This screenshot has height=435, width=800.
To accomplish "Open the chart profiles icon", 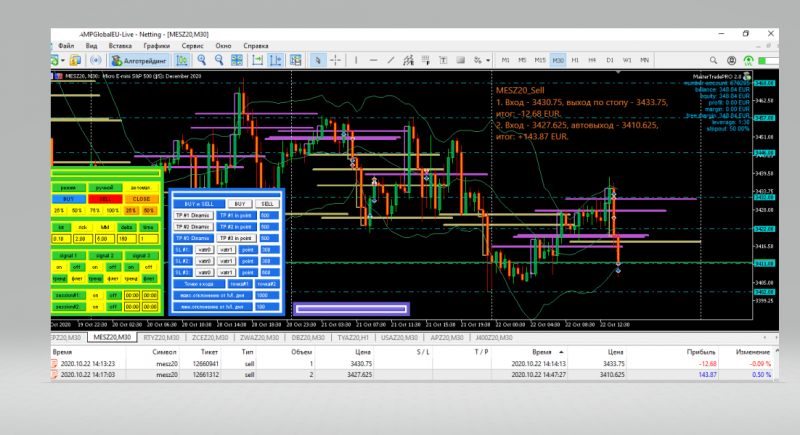I will (76, 61).
